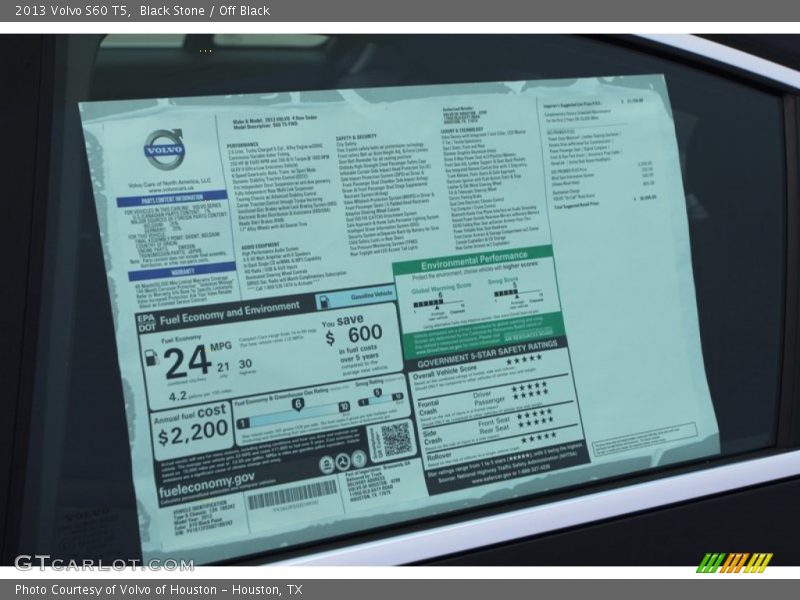Click the round agency seals beside the QR code
The height and width of the screenshot is (600, 800).
(x=343, y=462)
